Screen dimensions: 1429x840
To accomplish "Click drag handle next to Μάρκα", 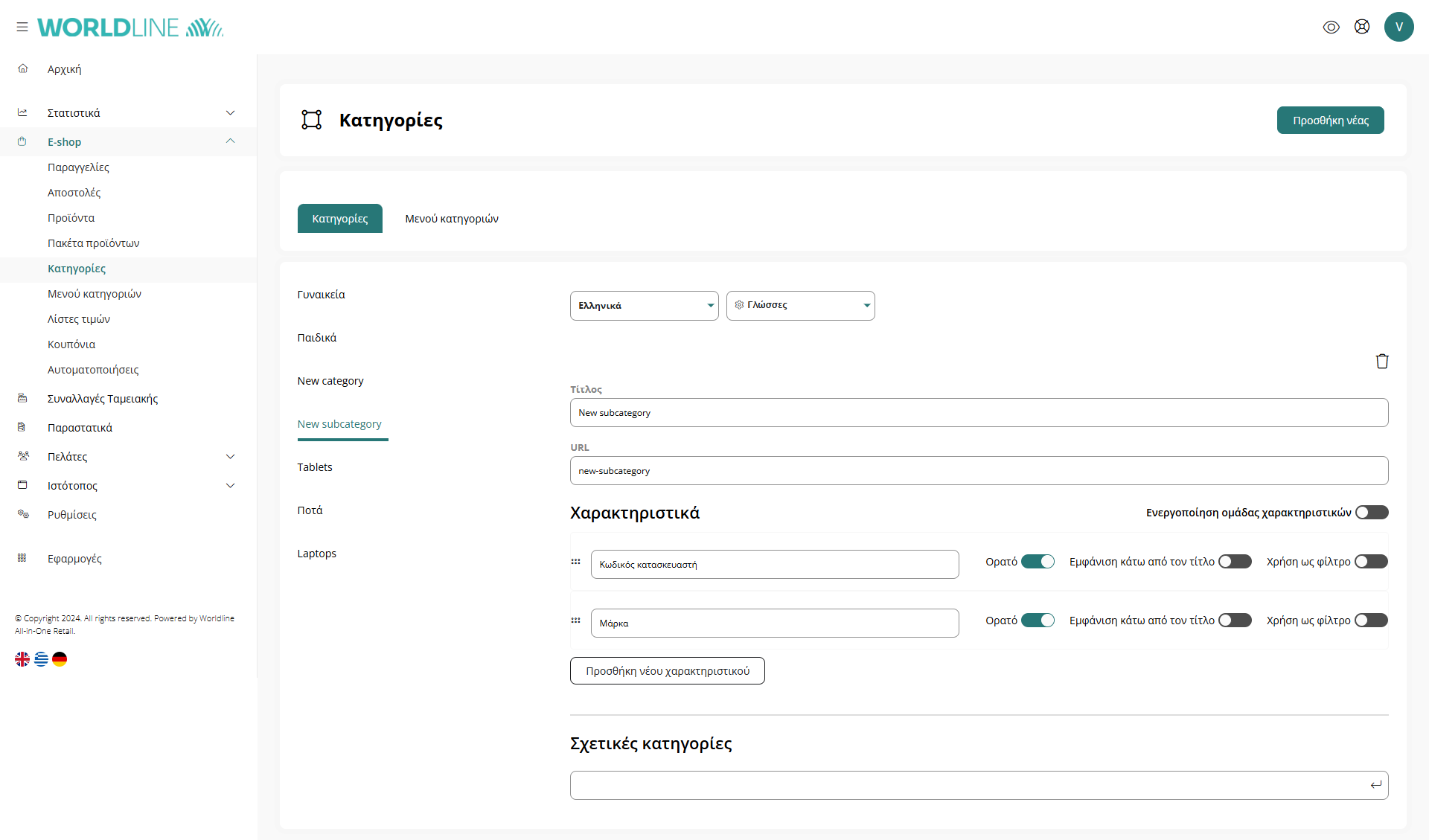I will (x=575, y=620).
